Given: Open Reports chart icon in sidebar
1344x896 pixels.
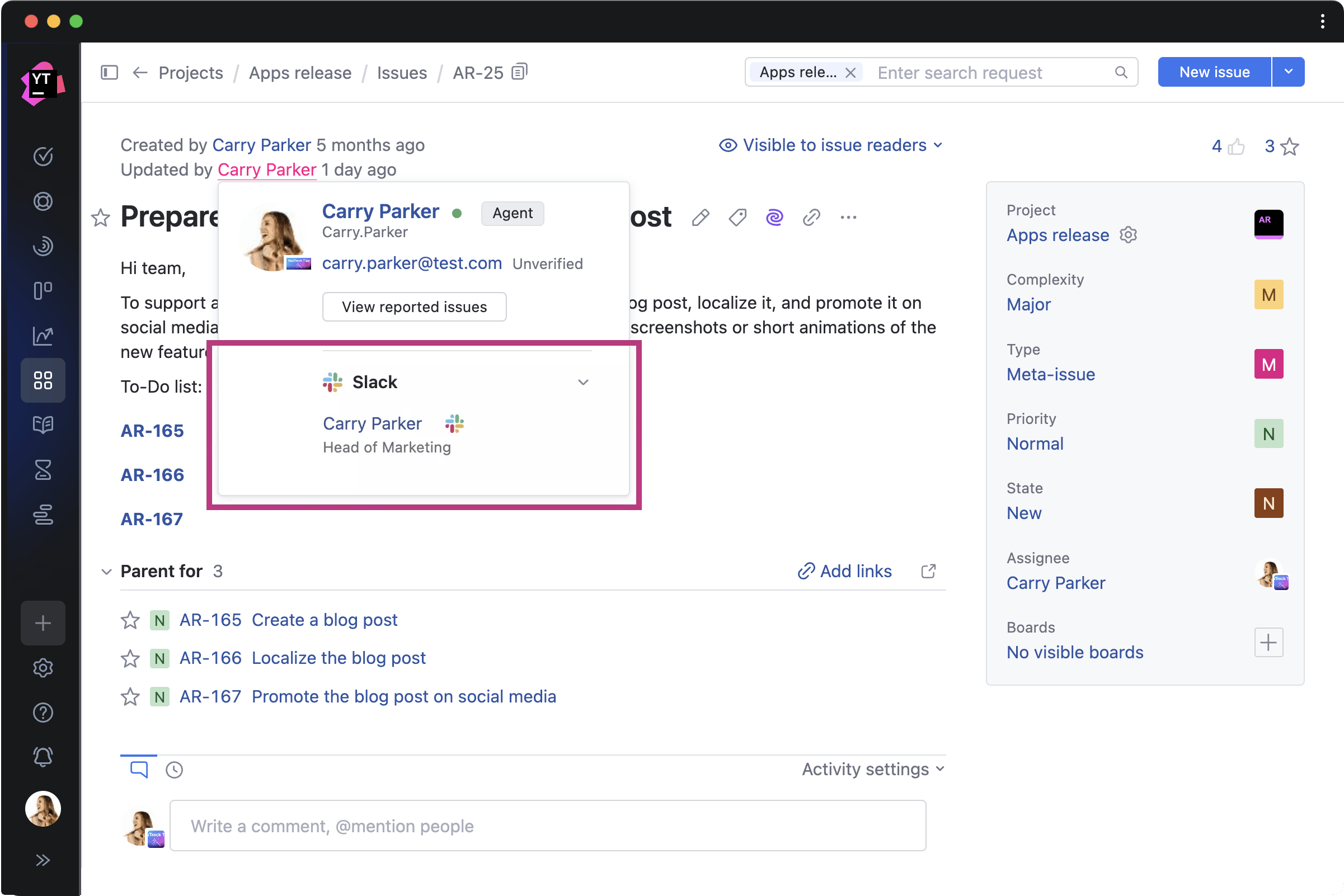Looking at the screenshot, I should [43, 336].
